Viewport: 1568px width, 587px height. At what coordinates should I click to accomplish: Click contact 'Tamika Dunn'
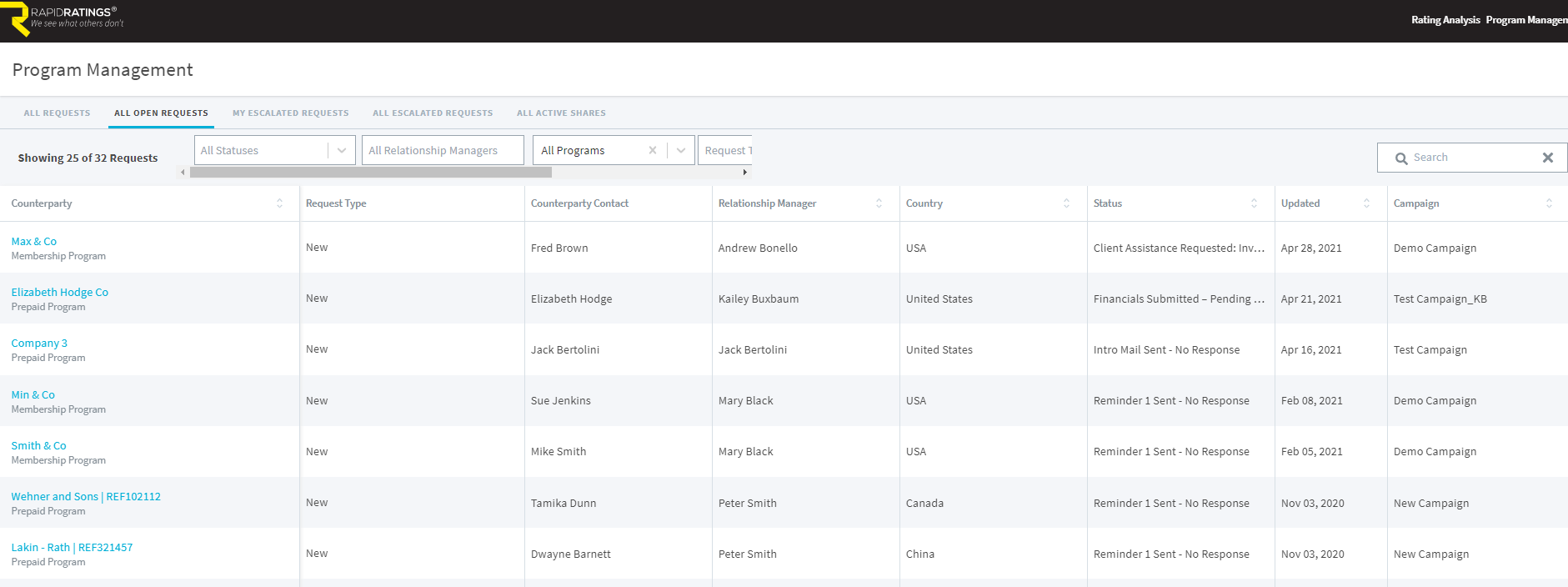tap(564, 504)
